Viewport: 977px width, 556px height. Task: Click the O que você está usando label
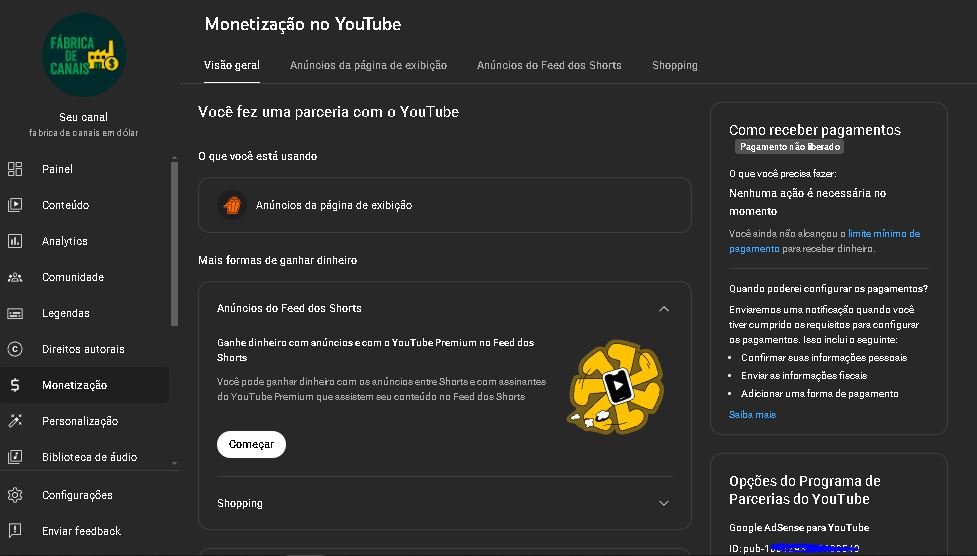pyautogui.click(x=257, y=156)
